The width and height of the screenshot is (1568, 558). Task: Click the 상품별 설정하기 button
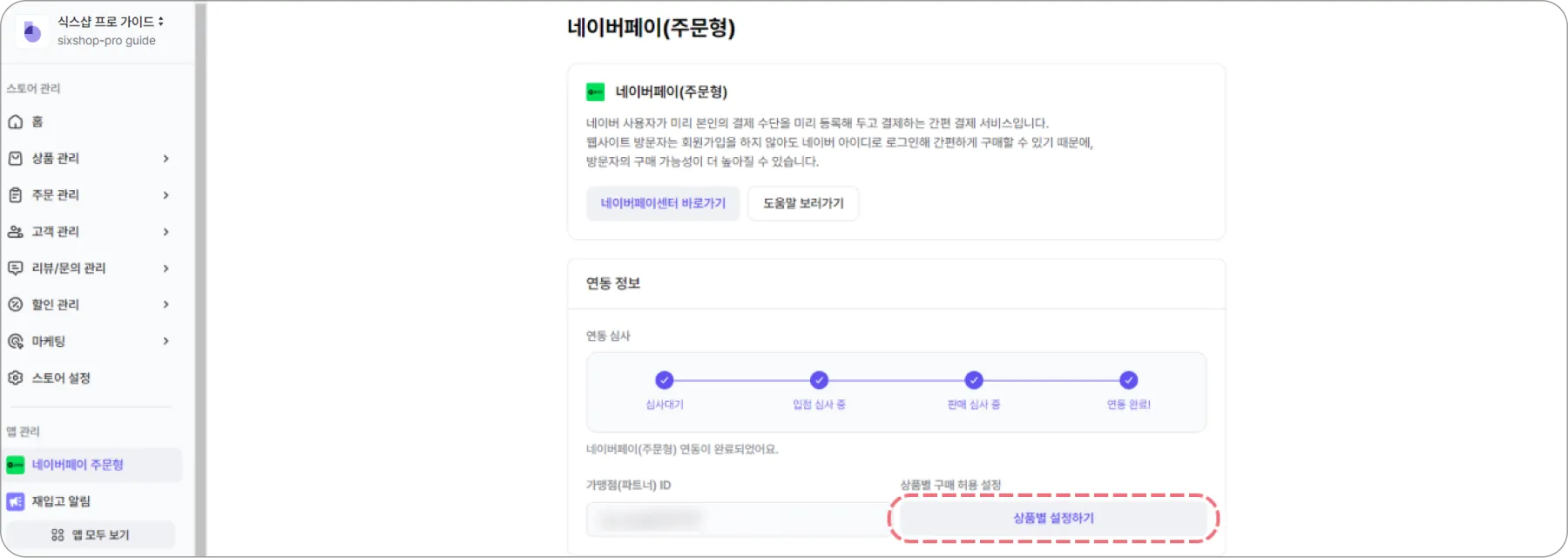(1053, 519)
